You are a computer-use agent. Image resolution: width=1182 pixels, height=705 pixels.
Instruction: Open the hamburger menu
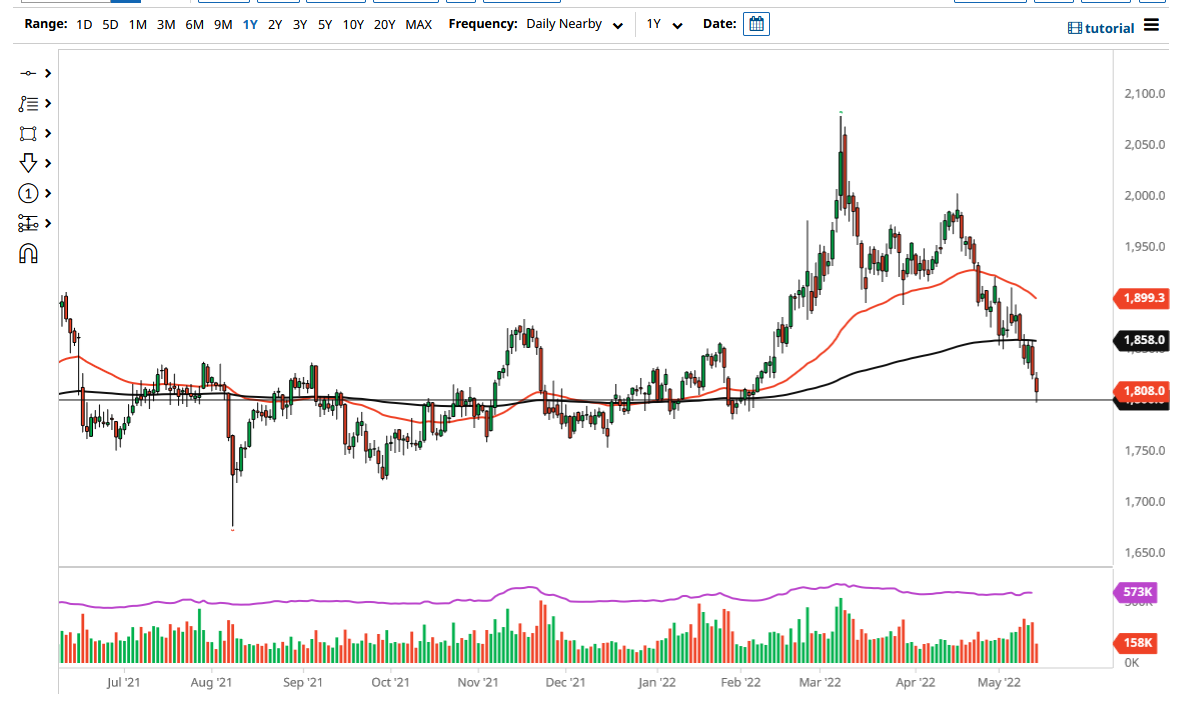(x=1151, y=25)
